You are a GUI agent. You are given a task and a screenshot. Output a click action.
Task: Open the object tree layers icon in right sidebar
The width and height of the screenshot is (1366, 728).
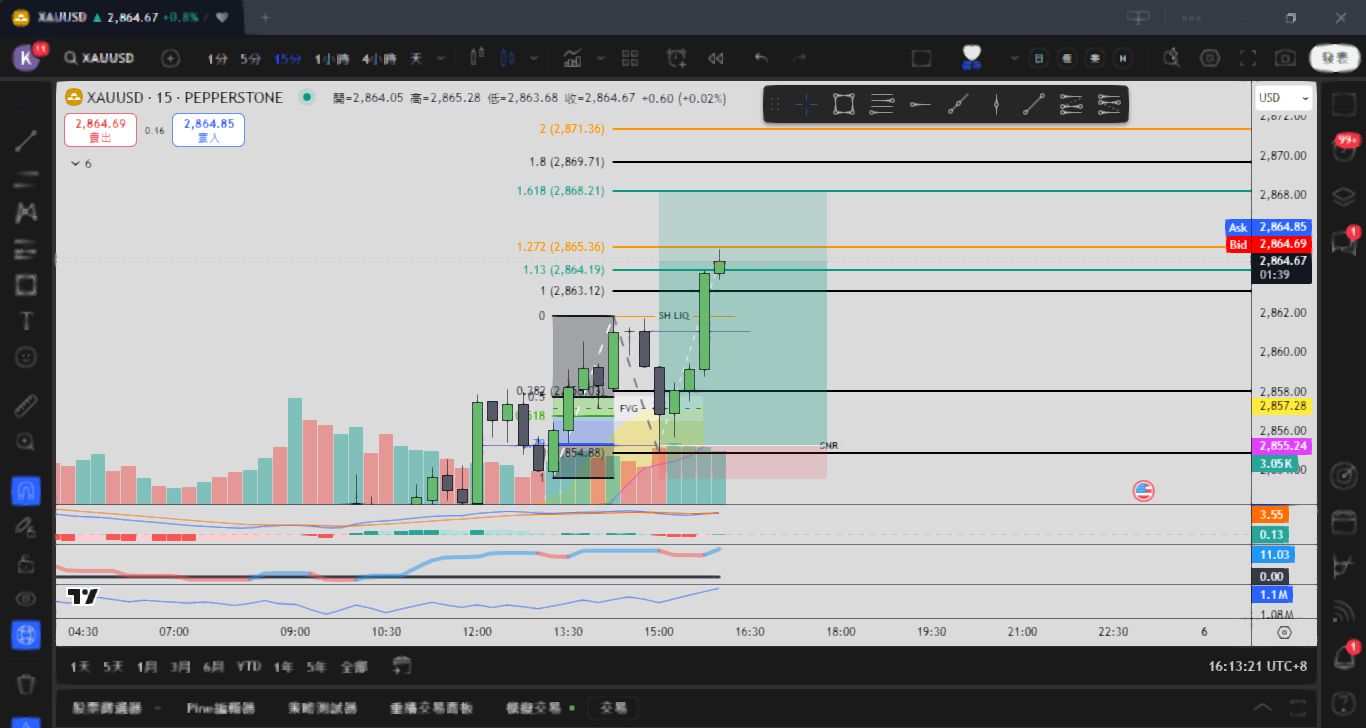tap(1345, 195)
